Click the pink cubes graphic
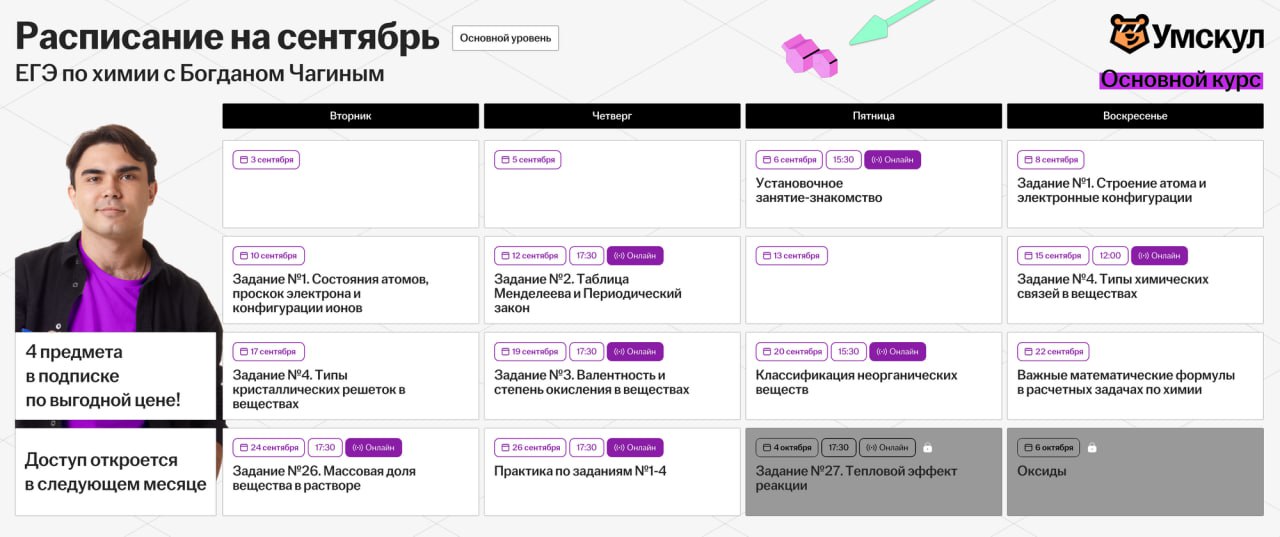The image size is (1280, 537). point(809,56)
